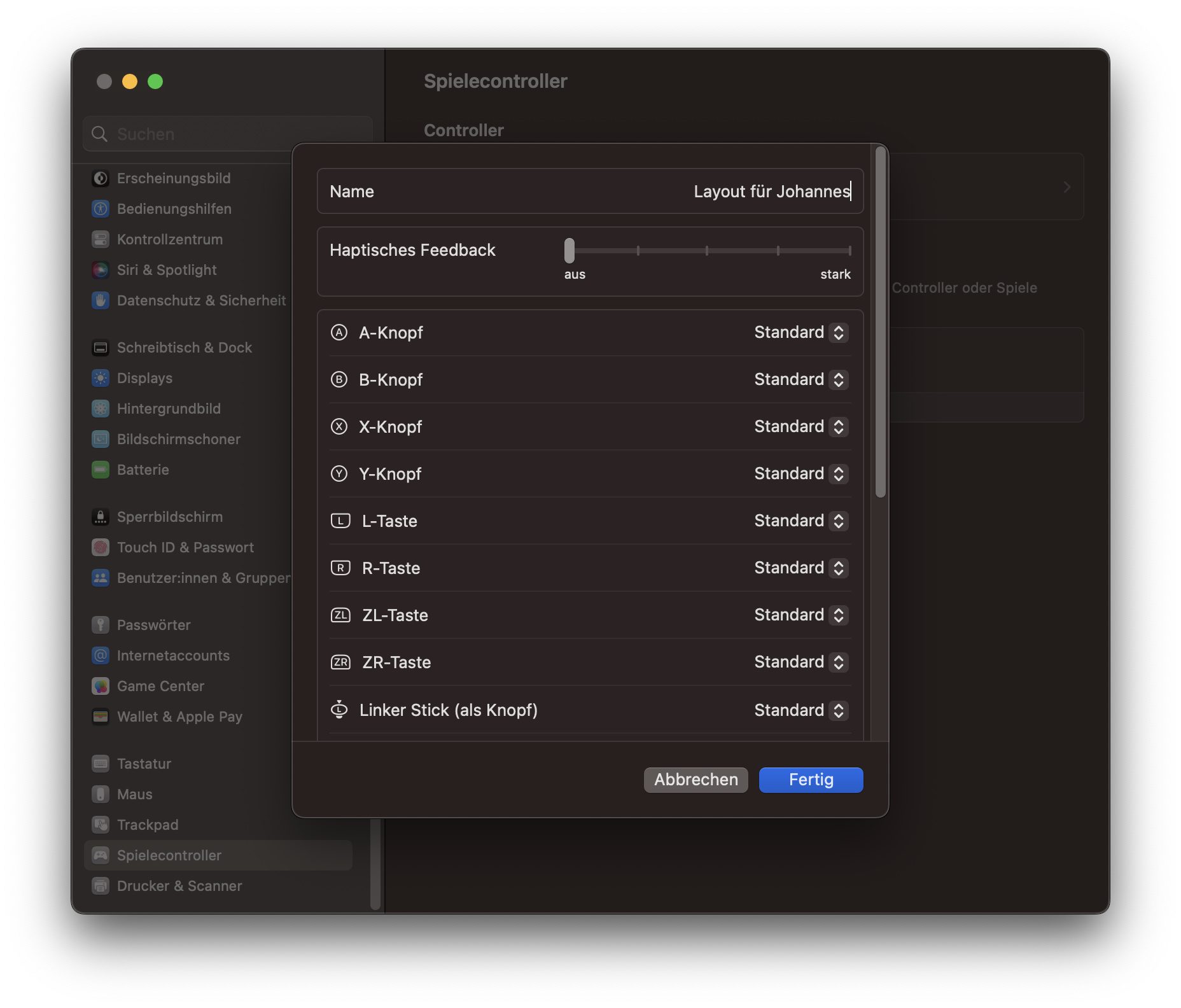Click the Bildschirmschoner icon
Image resolution: width=1181 pixels, height=1008 pixels.
[101, 439]
